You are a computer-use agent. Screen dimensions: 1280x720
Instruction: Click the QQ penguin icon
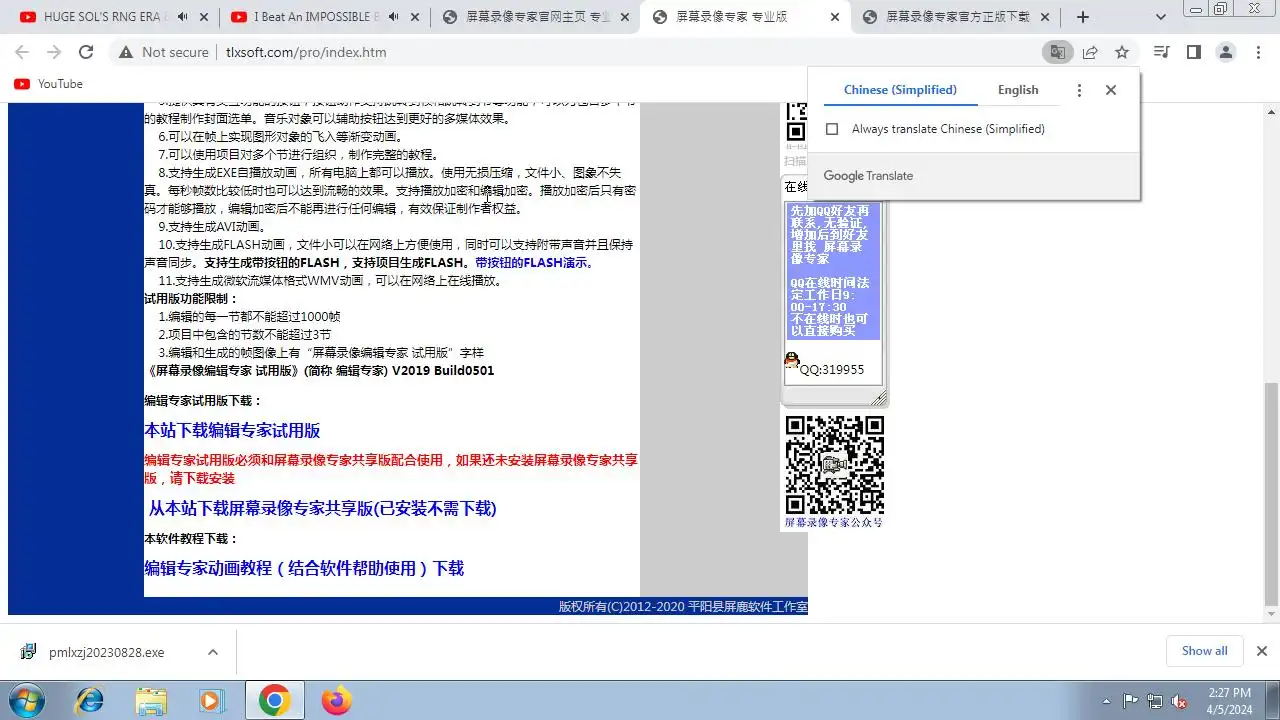[792, 361]
